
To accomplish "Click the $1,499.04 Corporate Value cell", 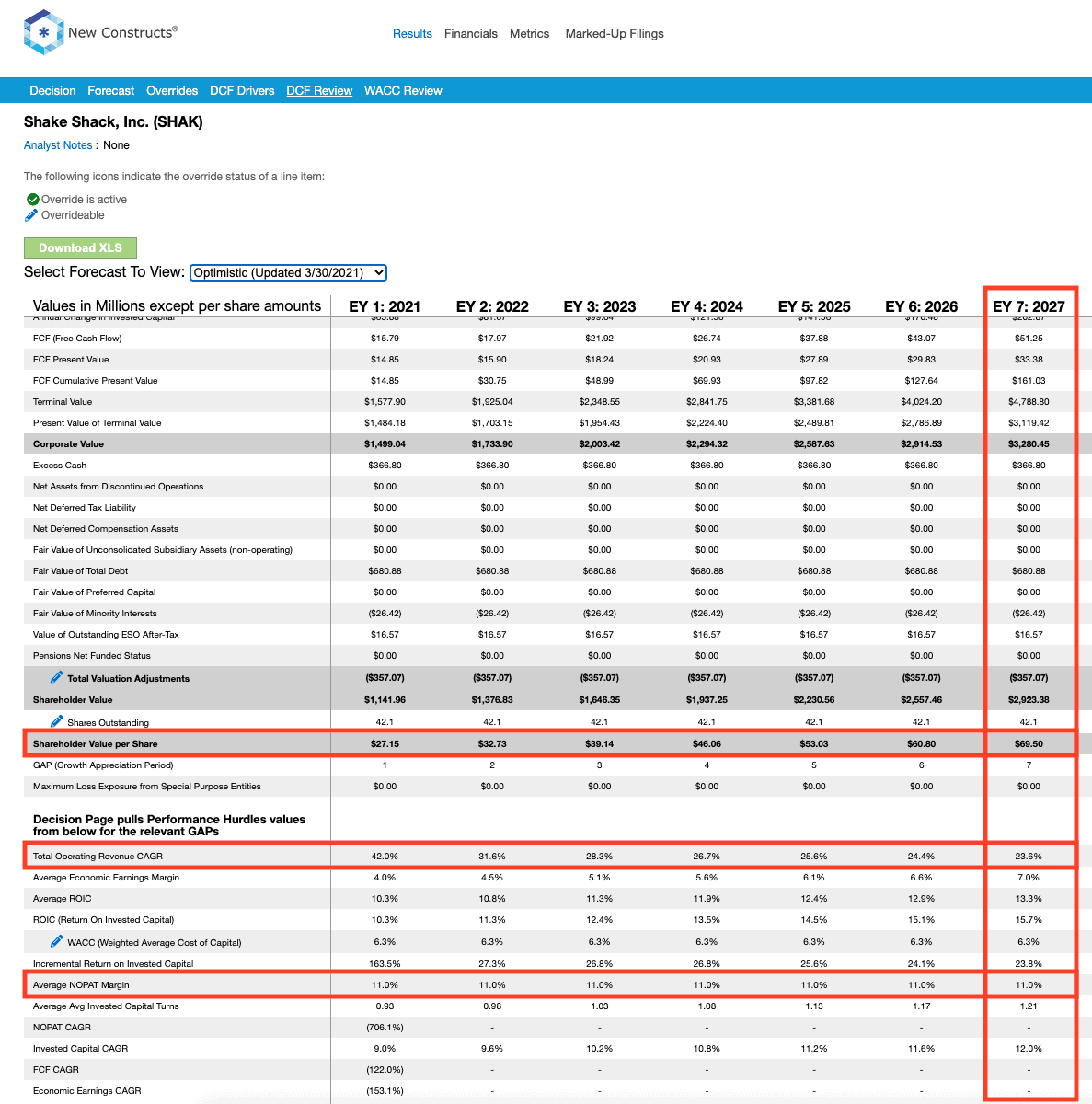I will (385, 444).
